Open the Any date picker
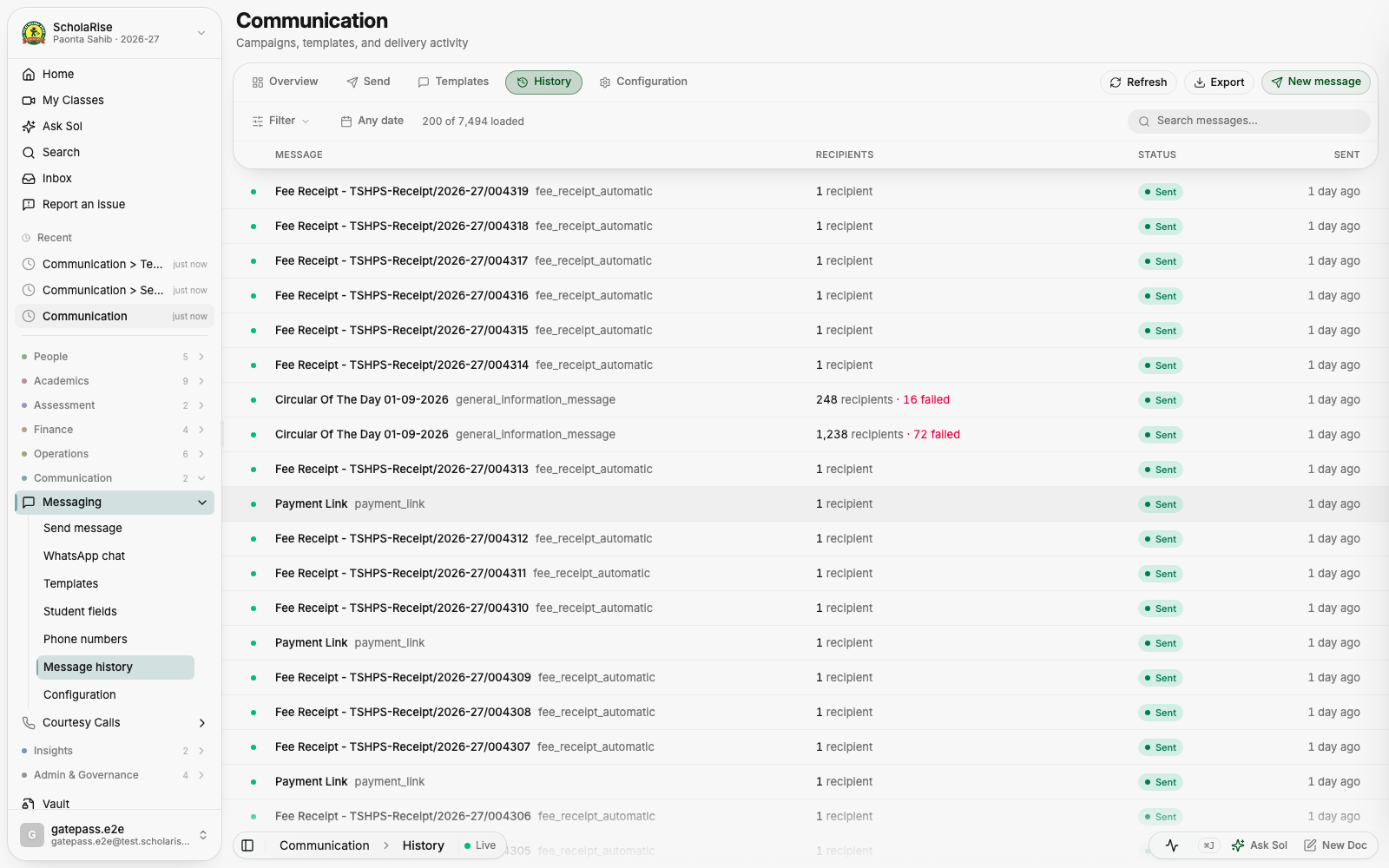The image size is (1389, 868). pos(372,121)
